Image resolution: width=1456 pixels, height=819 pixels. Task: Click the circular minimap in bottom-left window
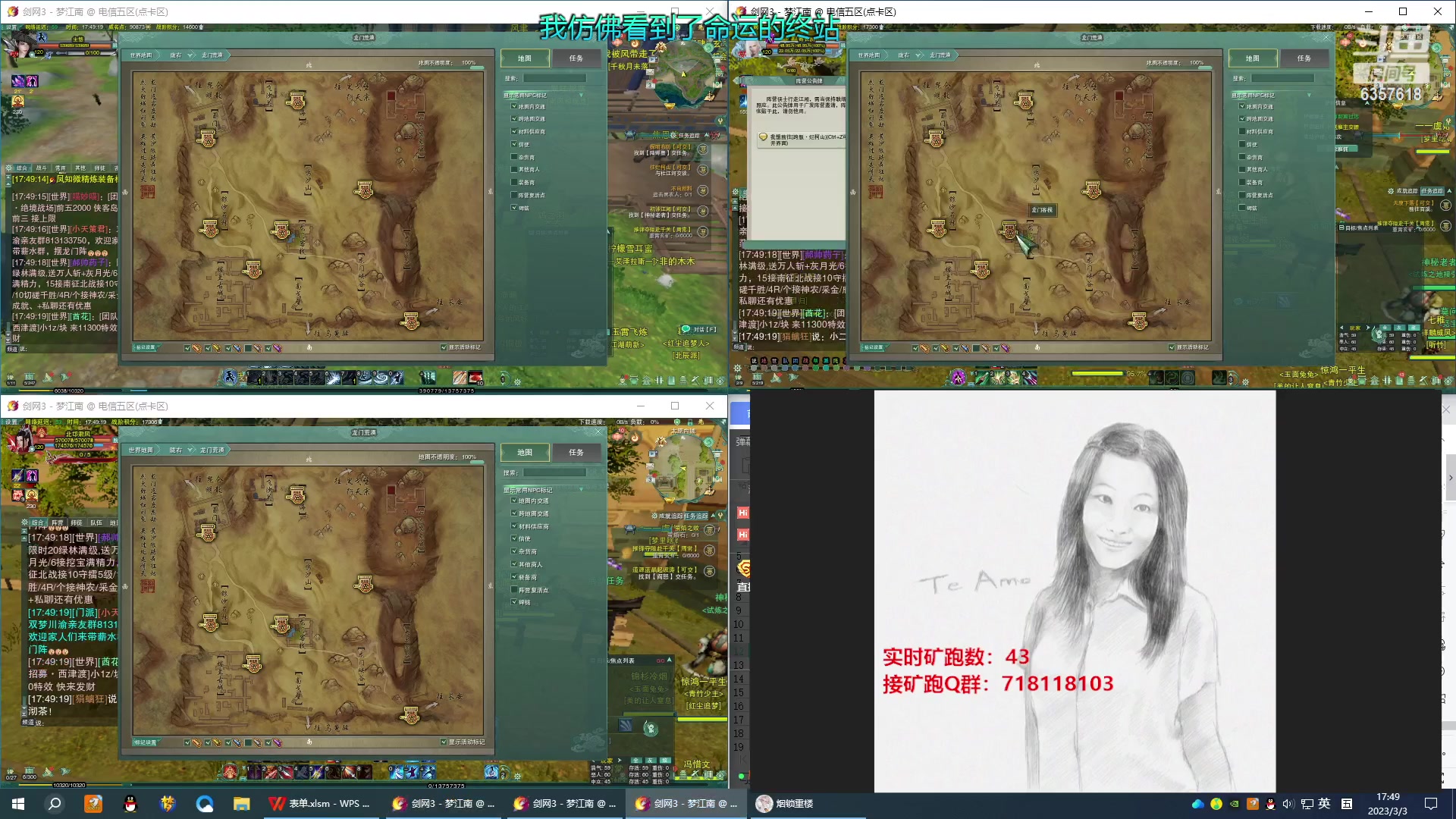coord(685,469)
